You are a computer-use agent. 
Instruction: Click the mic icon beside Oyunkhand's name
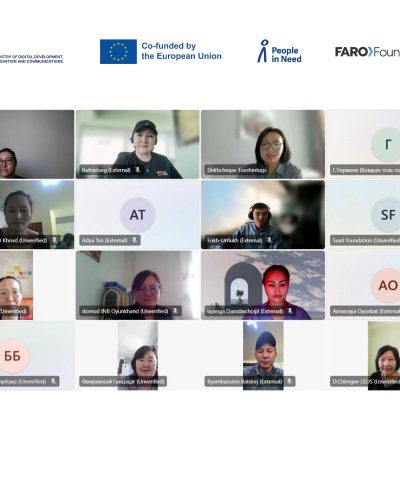(175, 311)
